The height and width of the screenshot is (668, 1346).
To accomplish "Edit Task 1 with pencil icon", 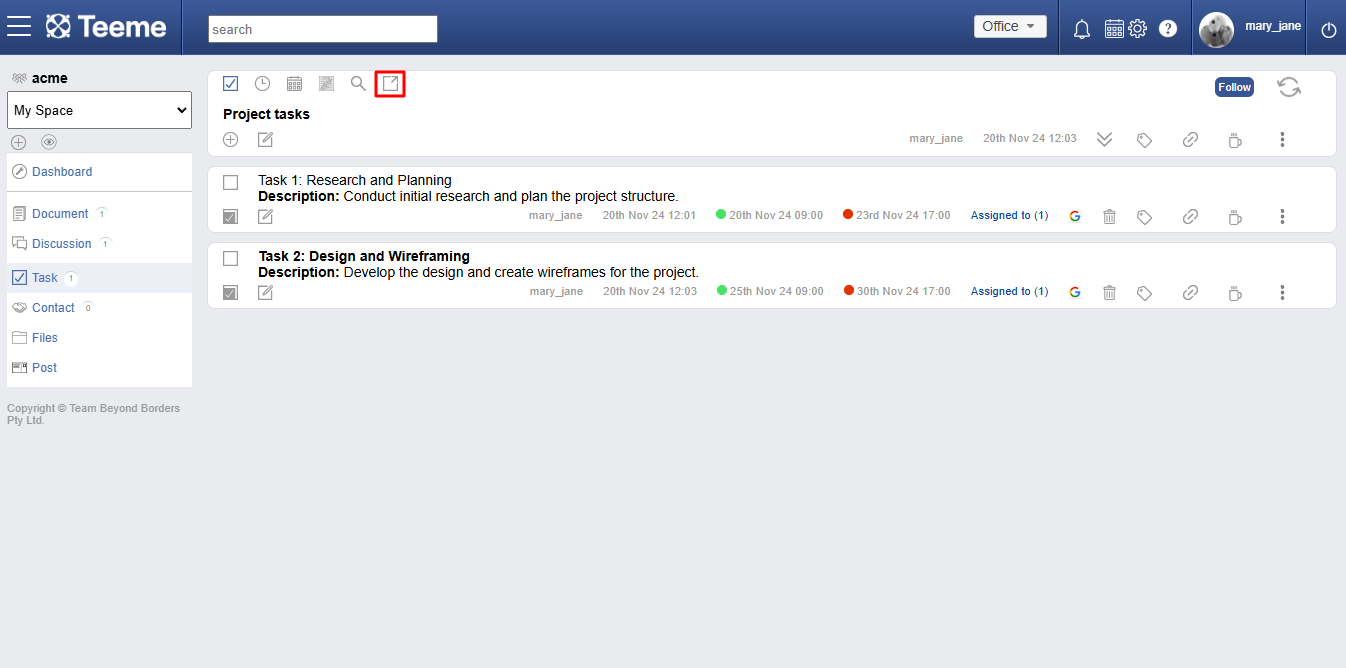I will tap(265, 216).
